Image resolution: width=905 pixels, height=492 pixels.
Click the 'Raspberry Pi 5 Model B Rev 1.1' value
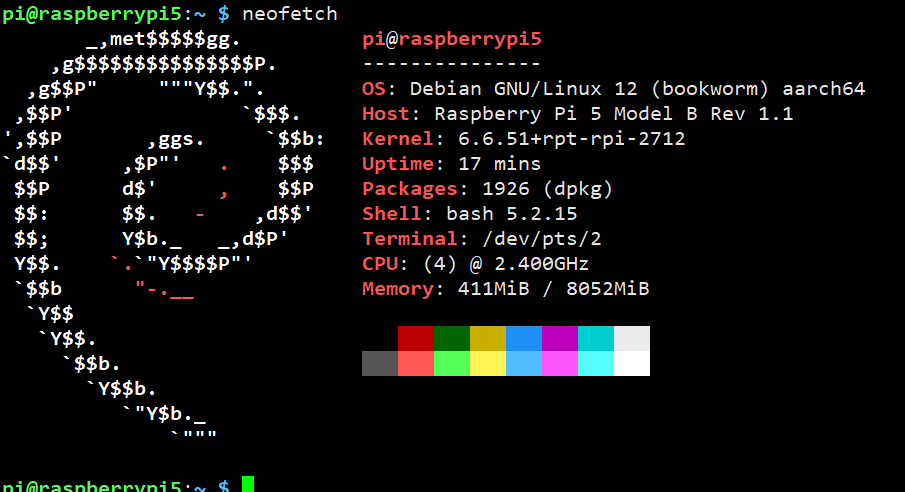(614, 114)
